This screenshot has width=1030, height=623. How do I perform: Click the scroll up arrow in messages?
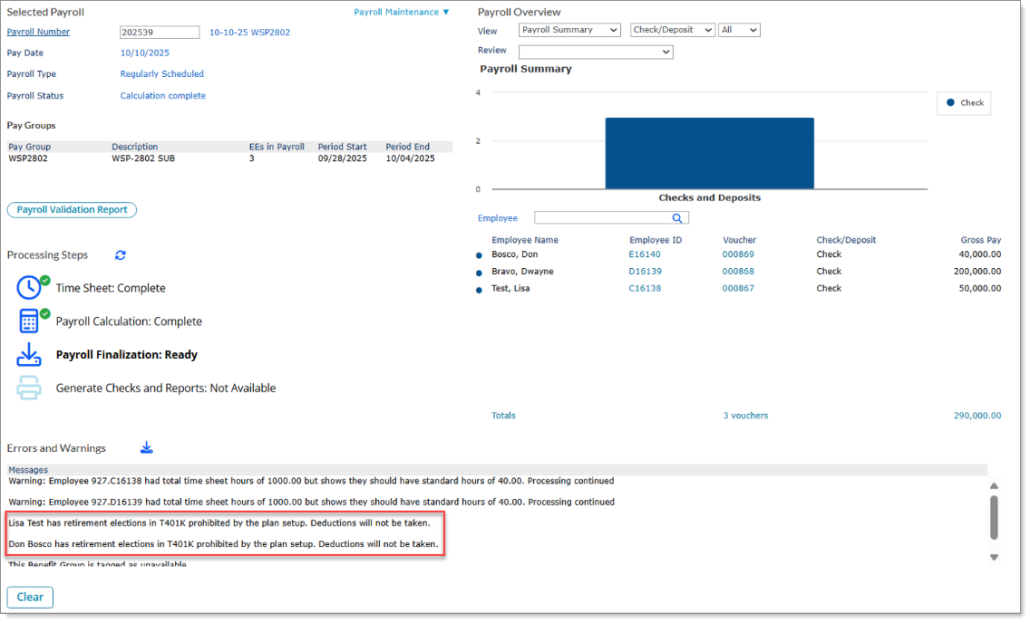(993, 487)
